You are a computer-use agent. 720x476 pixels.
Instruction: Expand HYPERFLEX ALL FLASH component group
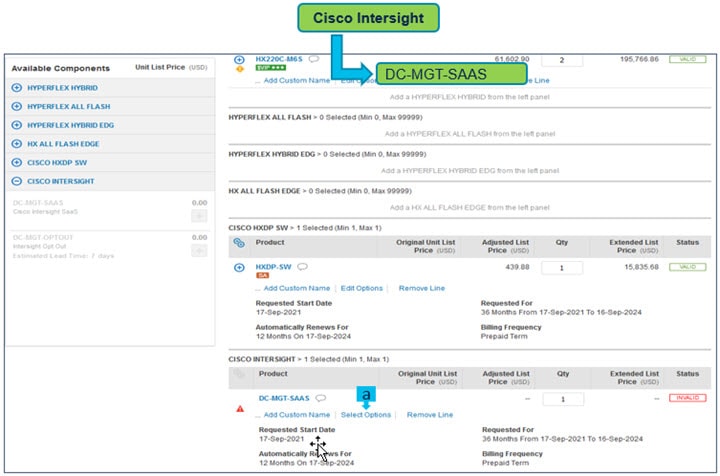17,106
